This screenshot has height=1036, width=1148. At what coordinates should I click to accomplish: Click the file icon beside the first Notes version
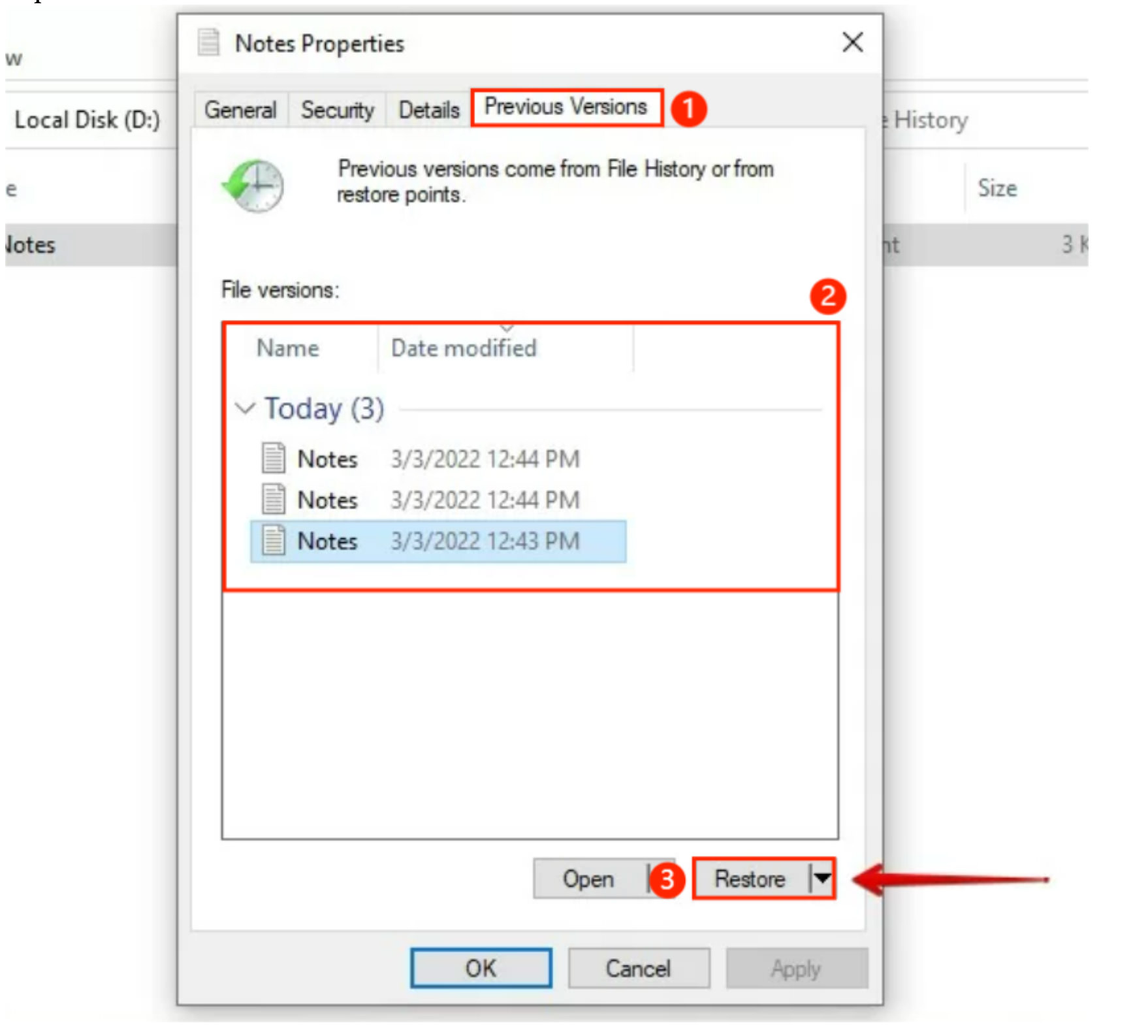(x=275, y=458)
